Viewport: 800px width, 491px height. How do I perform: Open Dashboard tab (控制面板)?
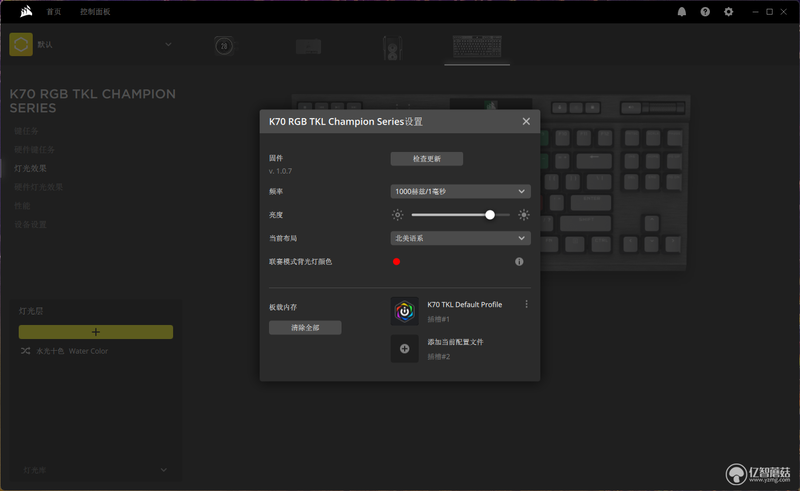tap(95, 12)
